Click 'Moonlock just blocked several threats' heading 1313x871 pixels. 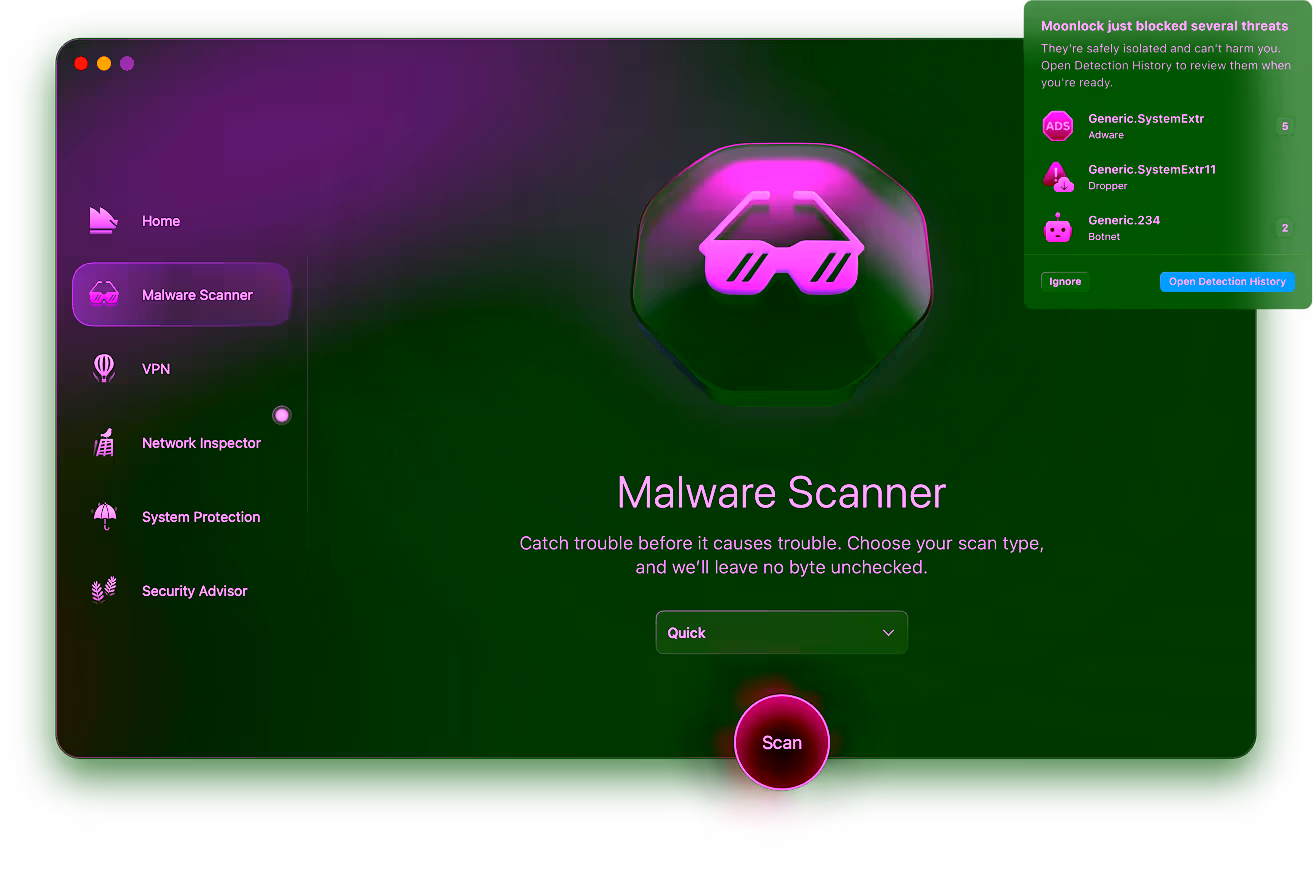click(1164, 27)
